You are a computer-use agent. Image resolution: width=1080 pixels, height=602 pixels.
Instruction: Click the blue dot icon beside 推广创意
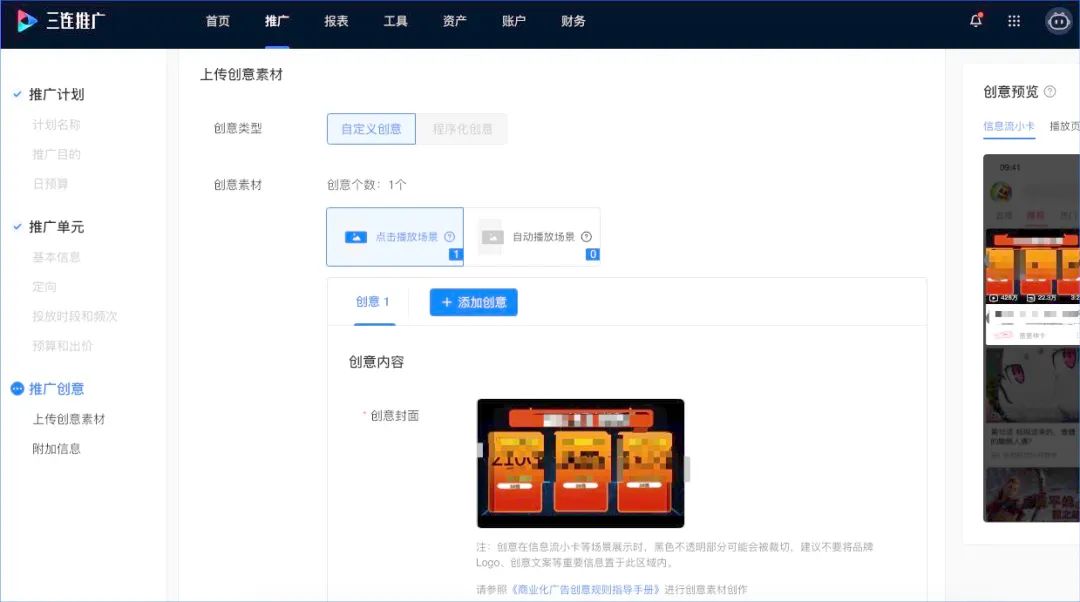18,388
